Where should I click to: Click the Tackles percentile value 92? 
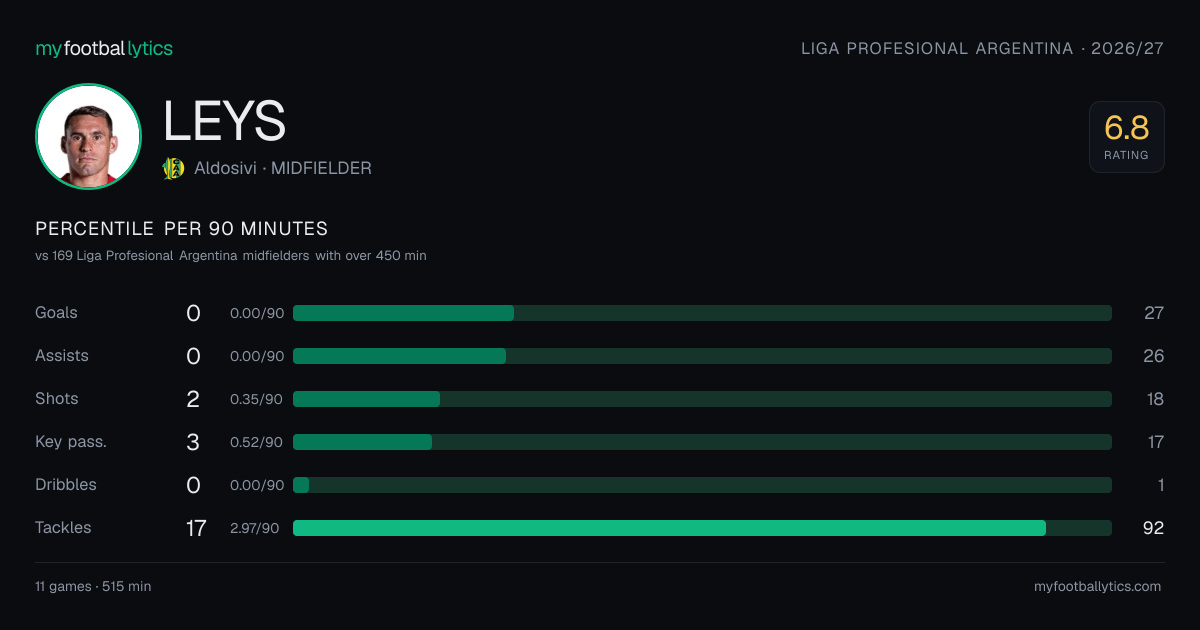click(x=1153, y=528)
